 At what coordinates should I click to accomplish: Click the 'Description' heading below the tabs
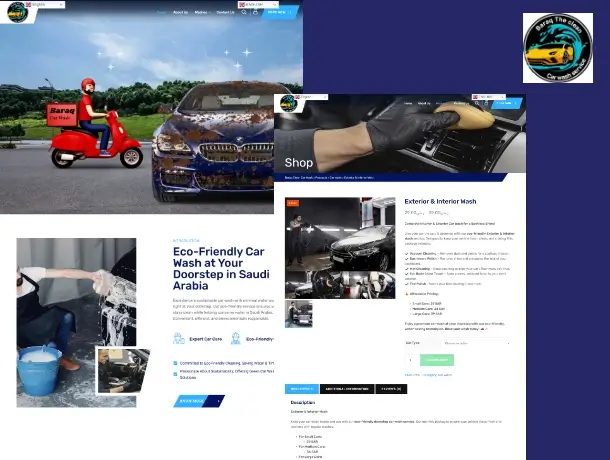[303, 402]
